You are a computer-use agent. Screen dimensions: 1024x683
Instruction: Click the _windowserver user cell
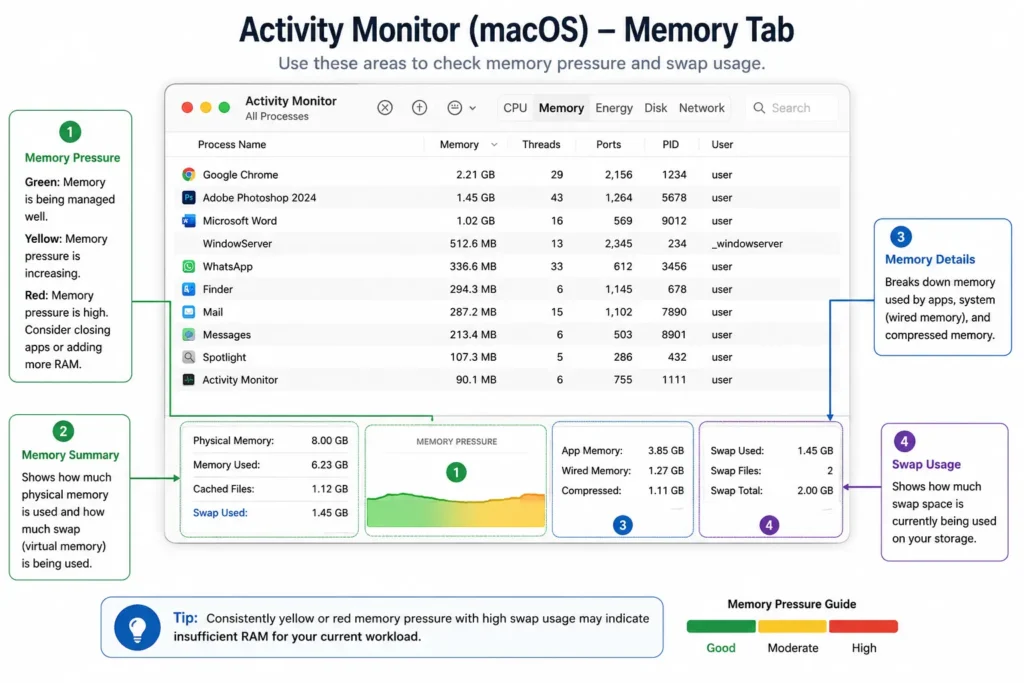[747, 244]
